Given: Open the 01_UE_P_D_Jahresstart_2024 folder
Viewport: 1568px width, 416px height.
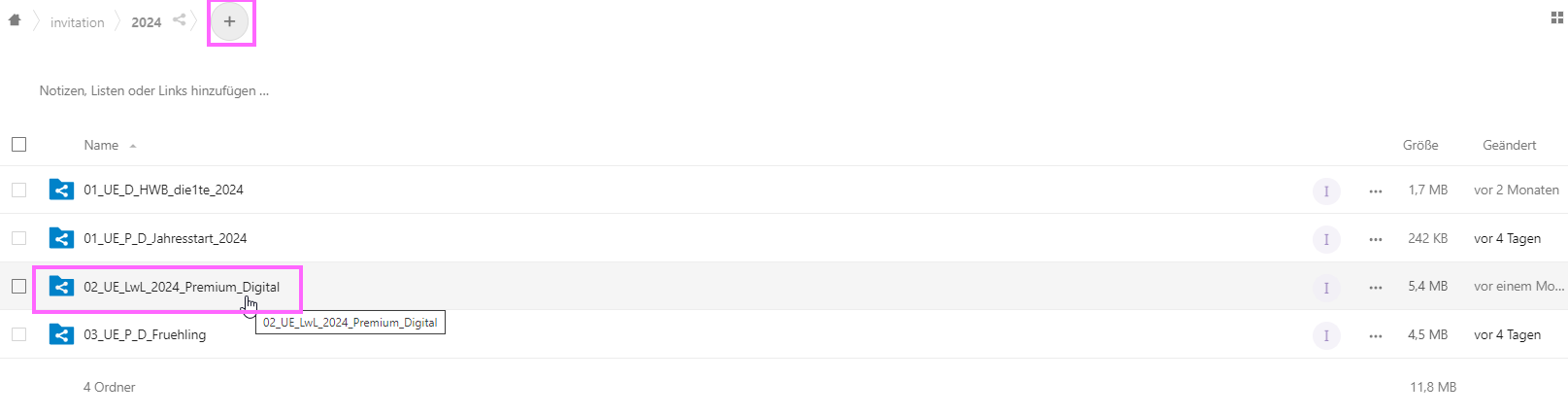Looking at the screenshot, I should (x=165, y=238).
